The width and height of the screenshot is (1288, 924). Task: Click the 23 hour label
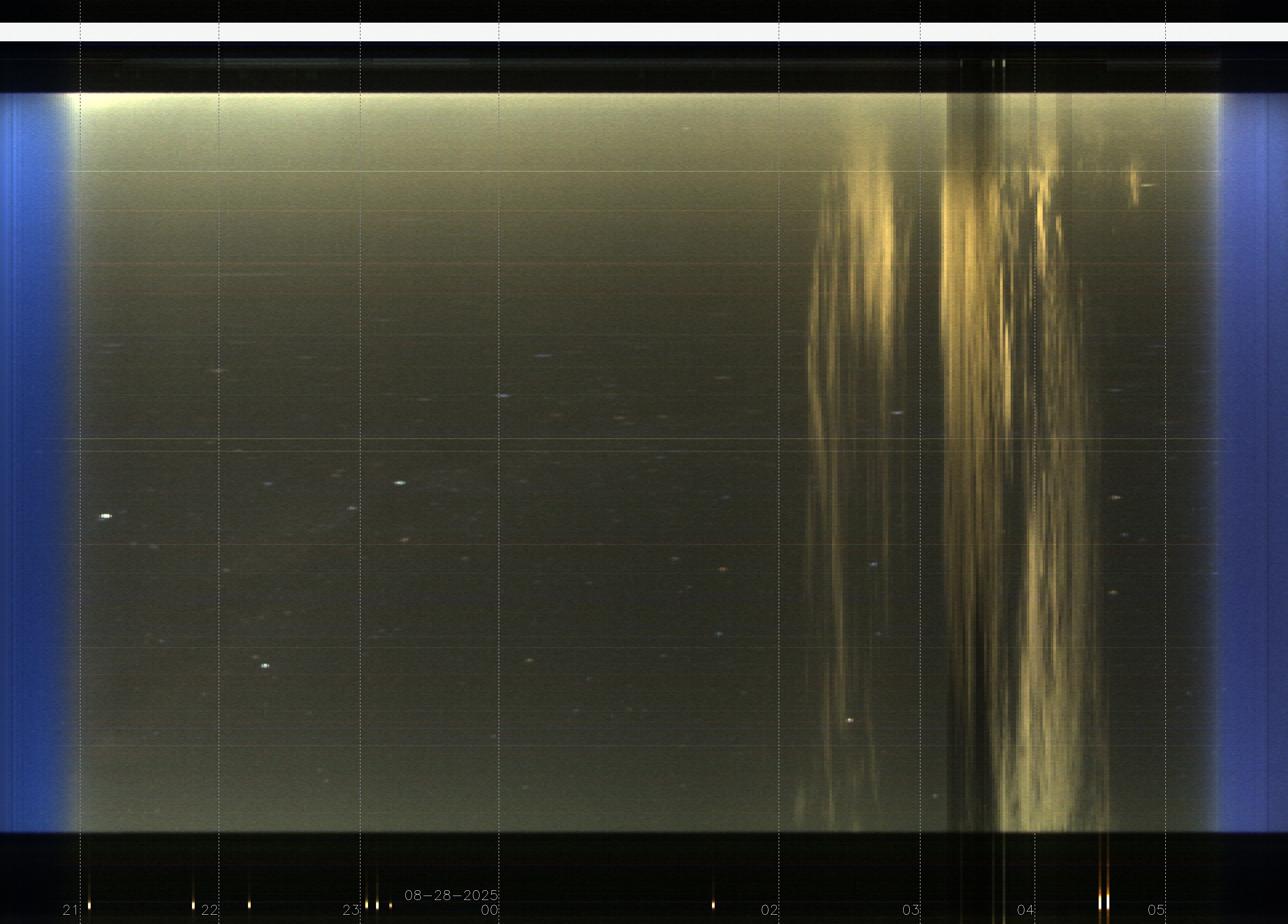351,910
